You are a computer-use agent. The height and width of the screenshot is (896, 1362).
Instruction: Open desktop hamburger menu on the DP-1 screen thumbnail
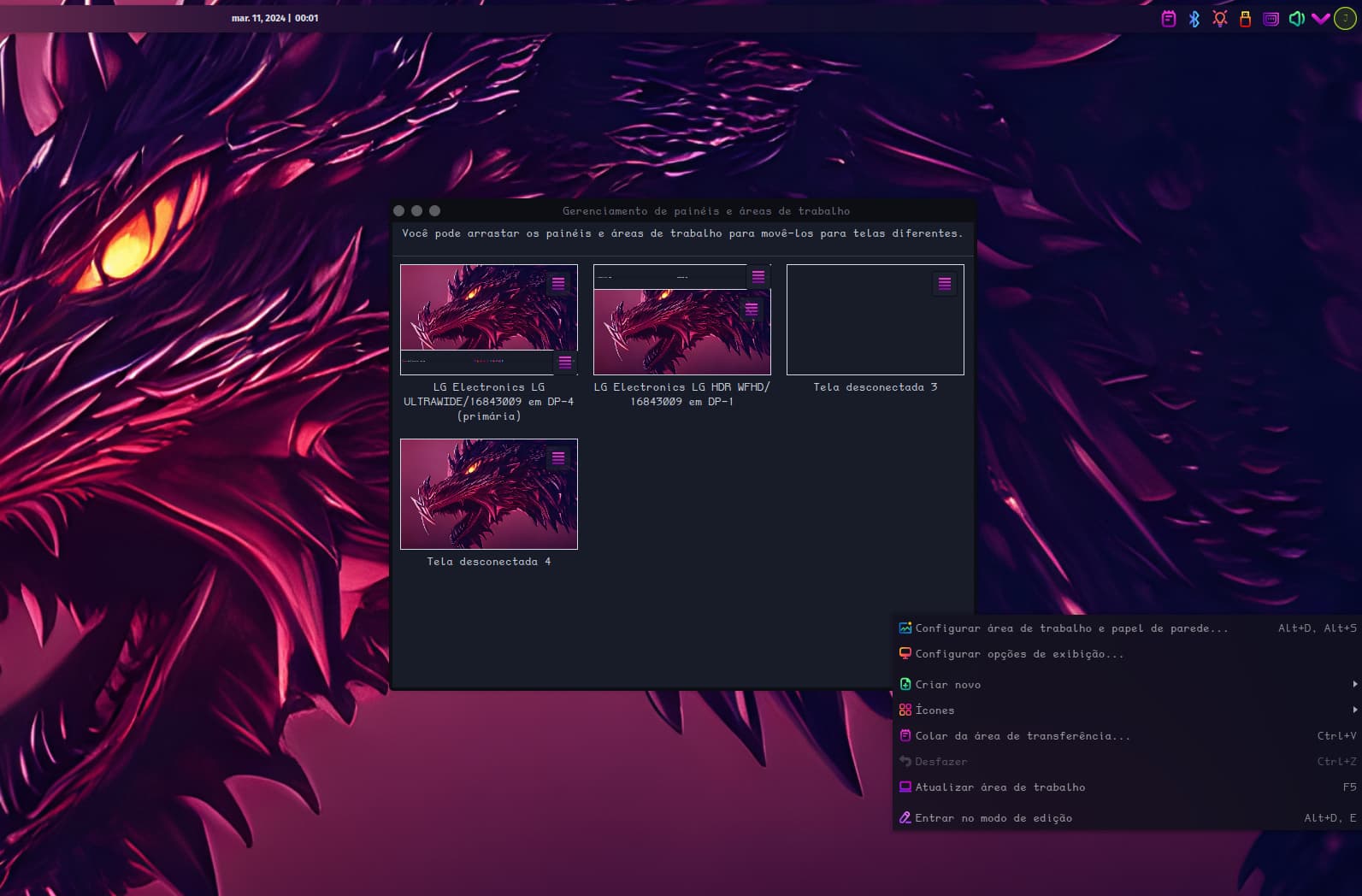tap(752, 309)
